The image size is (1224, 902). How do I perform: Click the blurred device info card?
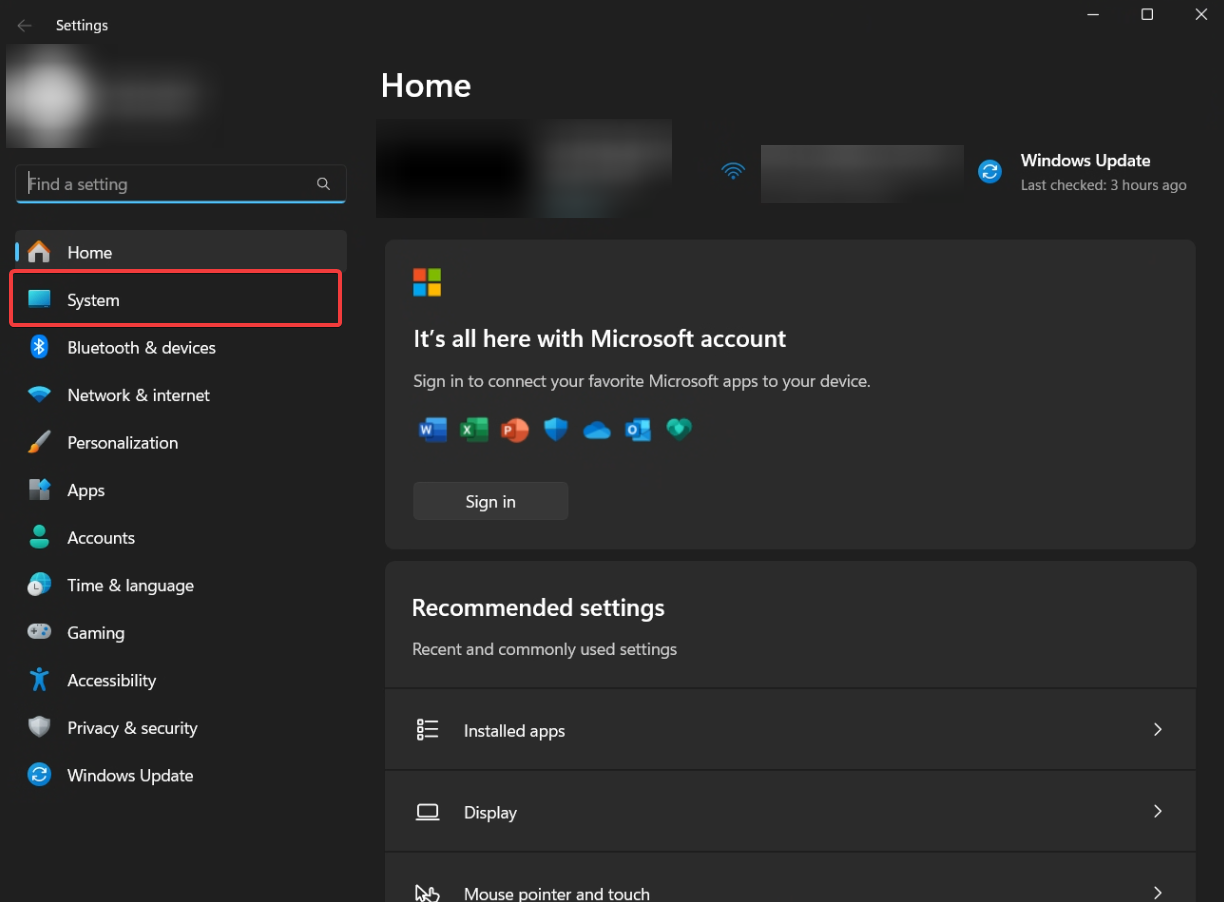tap(524, 168)
